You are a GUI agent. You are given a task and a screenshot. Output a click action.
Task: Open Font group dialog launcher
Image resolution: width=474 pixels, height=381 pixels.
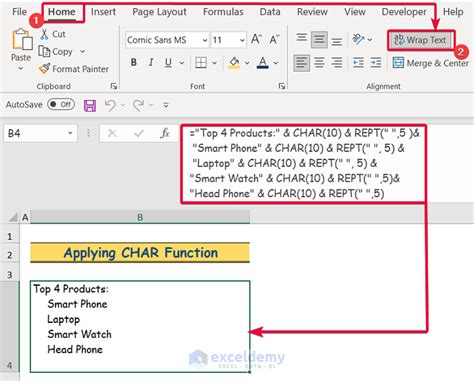[282, 86]
